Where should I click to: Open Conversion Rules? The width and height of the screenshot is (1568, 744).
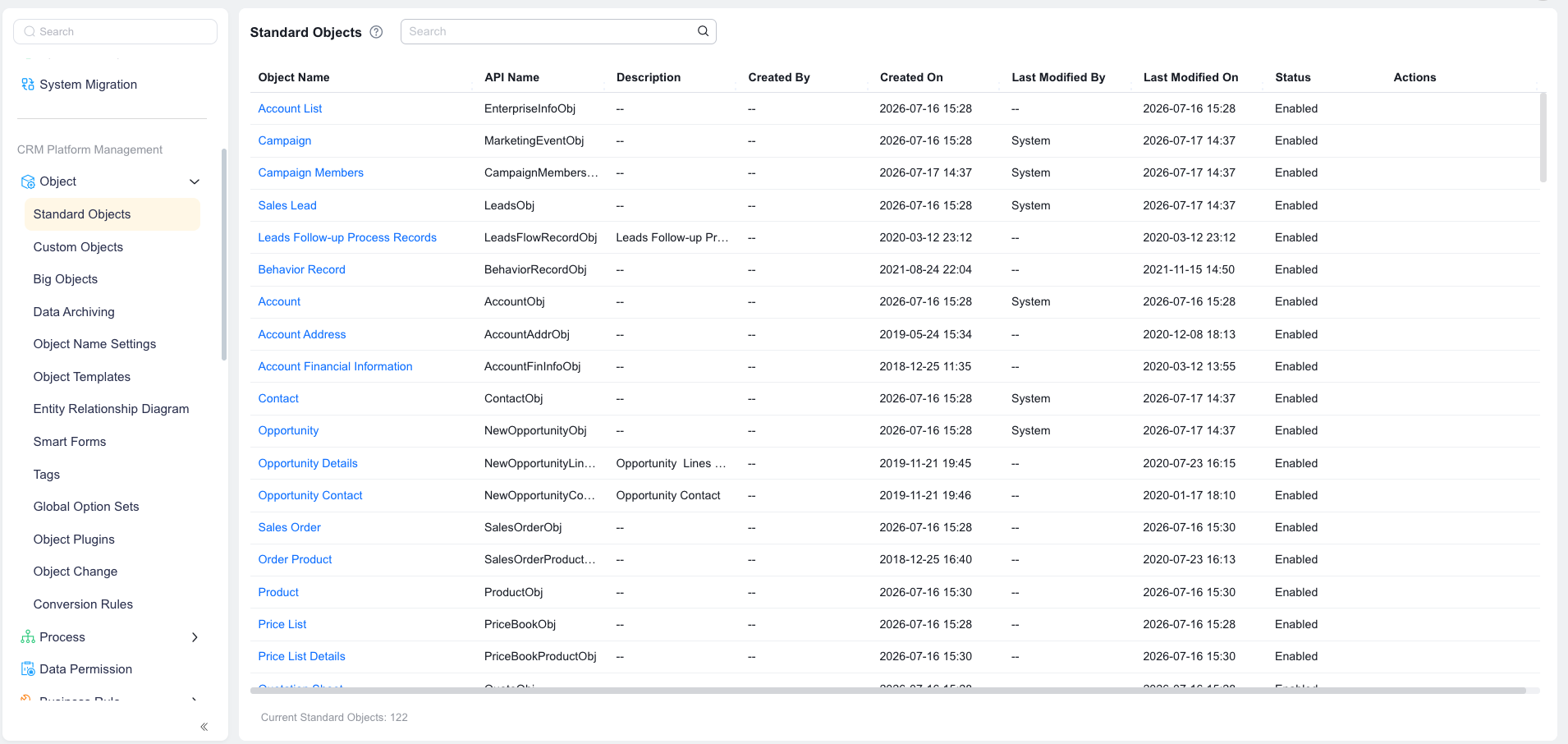(x=83, y=604)
